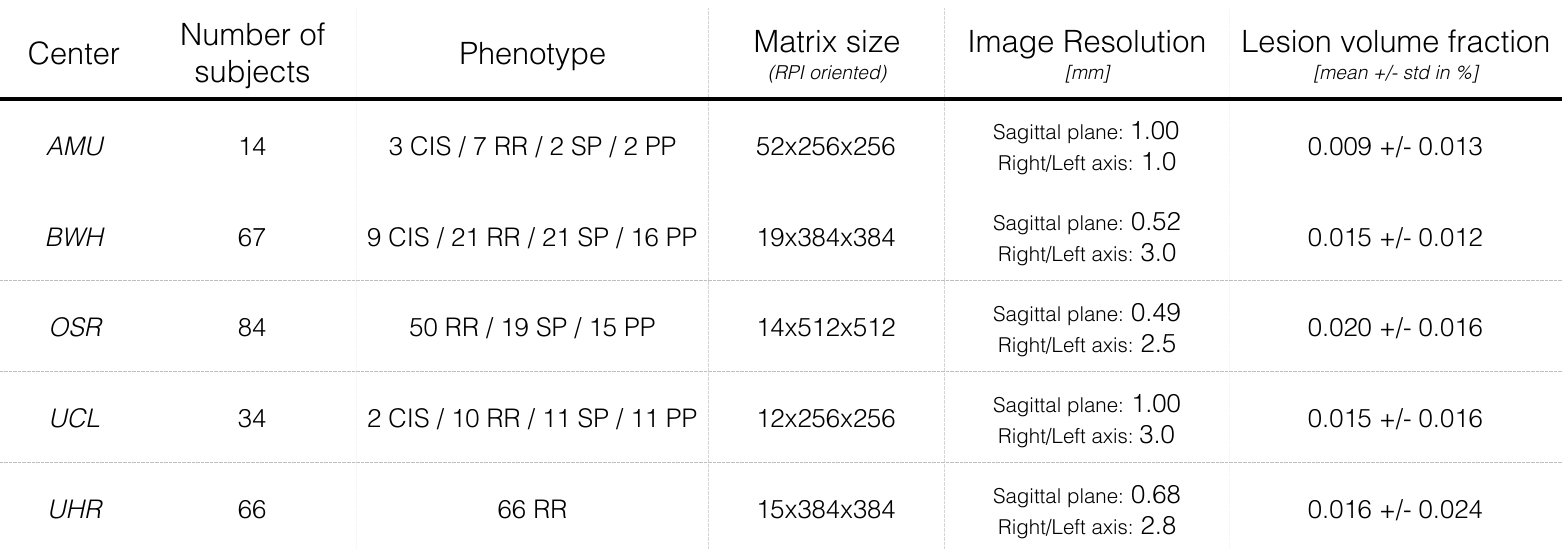
Task: Select the Image Resolution column header
Action: (x=1086, y=42)
